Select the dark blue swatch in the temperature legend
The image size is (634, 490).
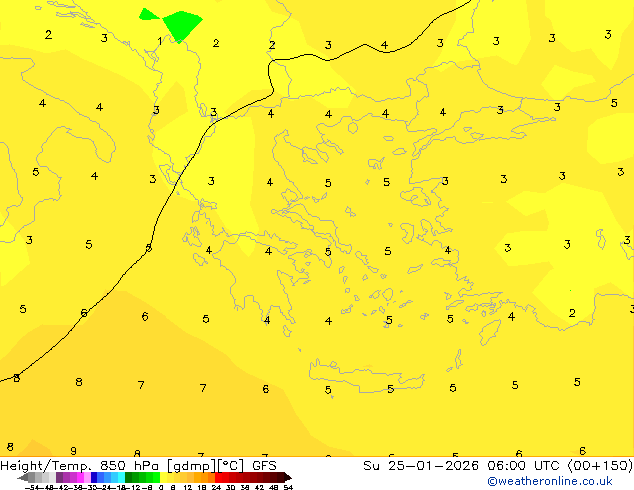(94, 477)
